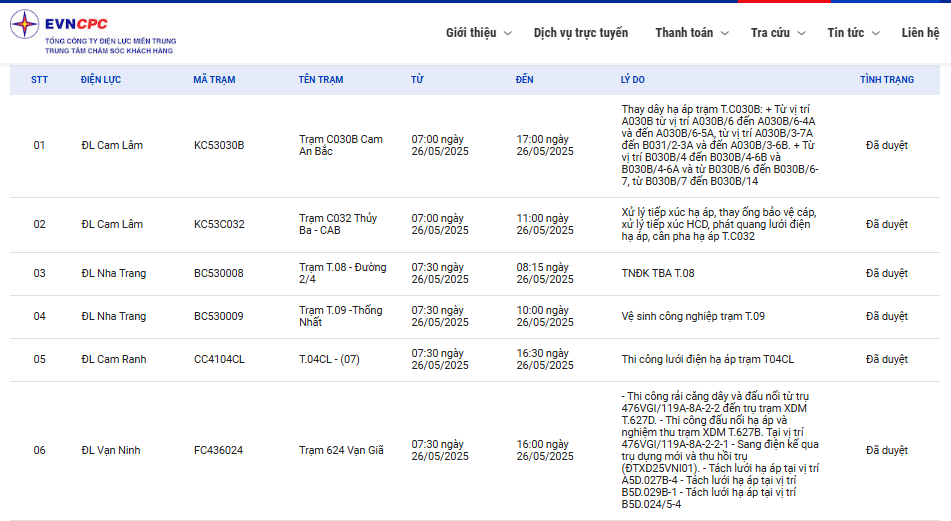Viewport: 951px width, 521px height.
Task: Click Trạm C032 Thủy Ba - CAB name
Action: point(338,224)
